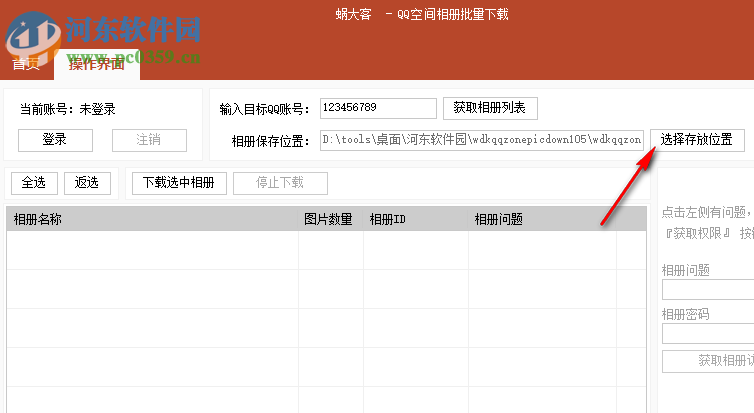Start download with 下载选中相册

(x=179, y=183)
